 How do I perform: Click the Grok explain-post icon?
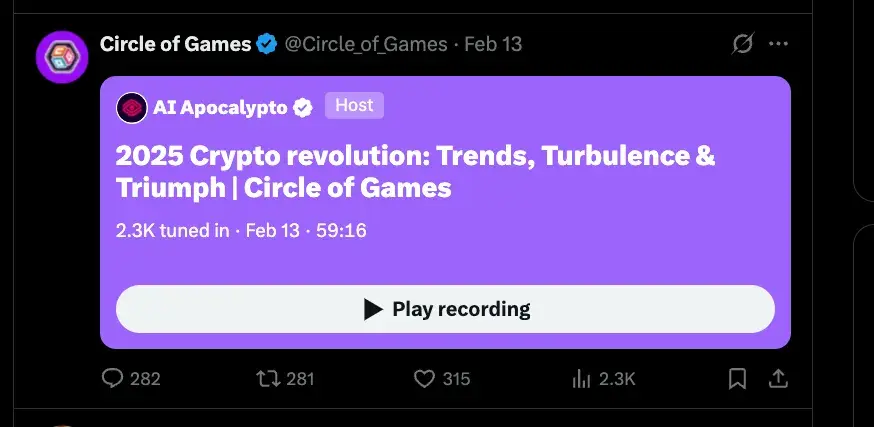(742, 43)
